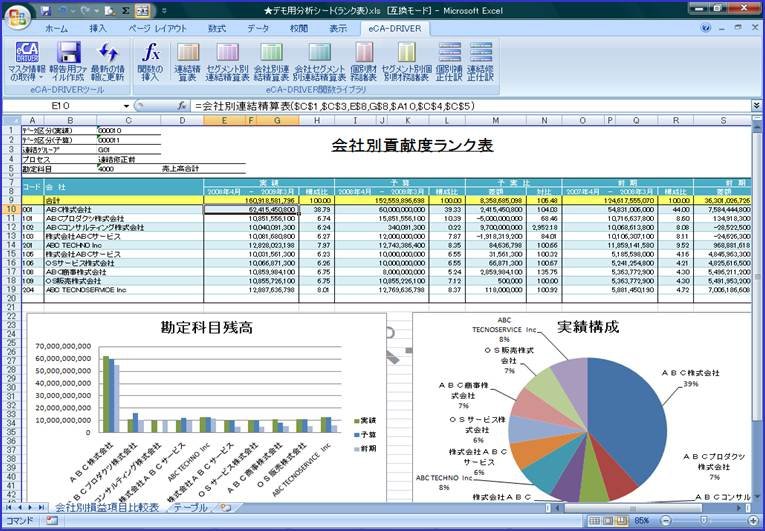Viewport: 765px width, 531px height.
Task: Open the 表示 ribbon tab
Action: click(x=338, y=29)
